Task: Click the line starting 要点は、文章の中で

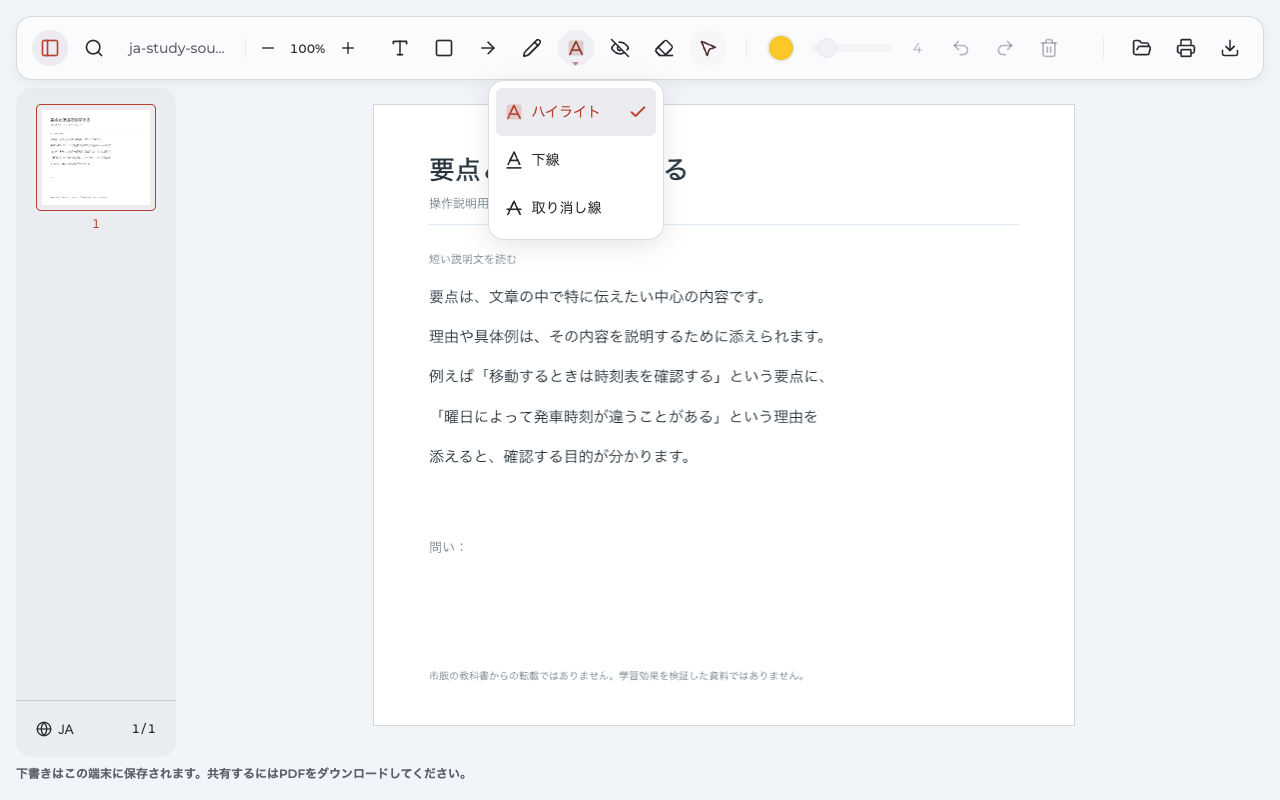Action: [598, 297]
